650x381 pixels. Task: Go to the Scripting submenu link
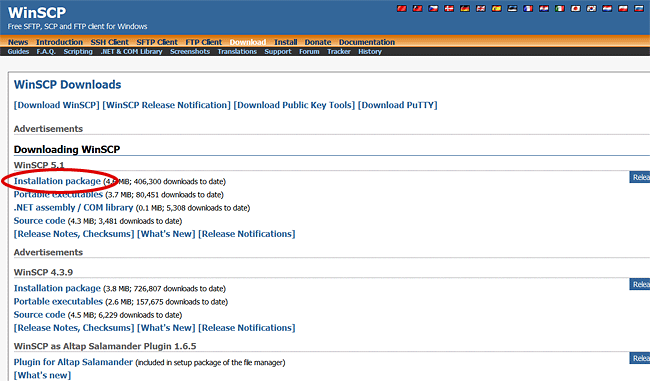tap(78, 51)
